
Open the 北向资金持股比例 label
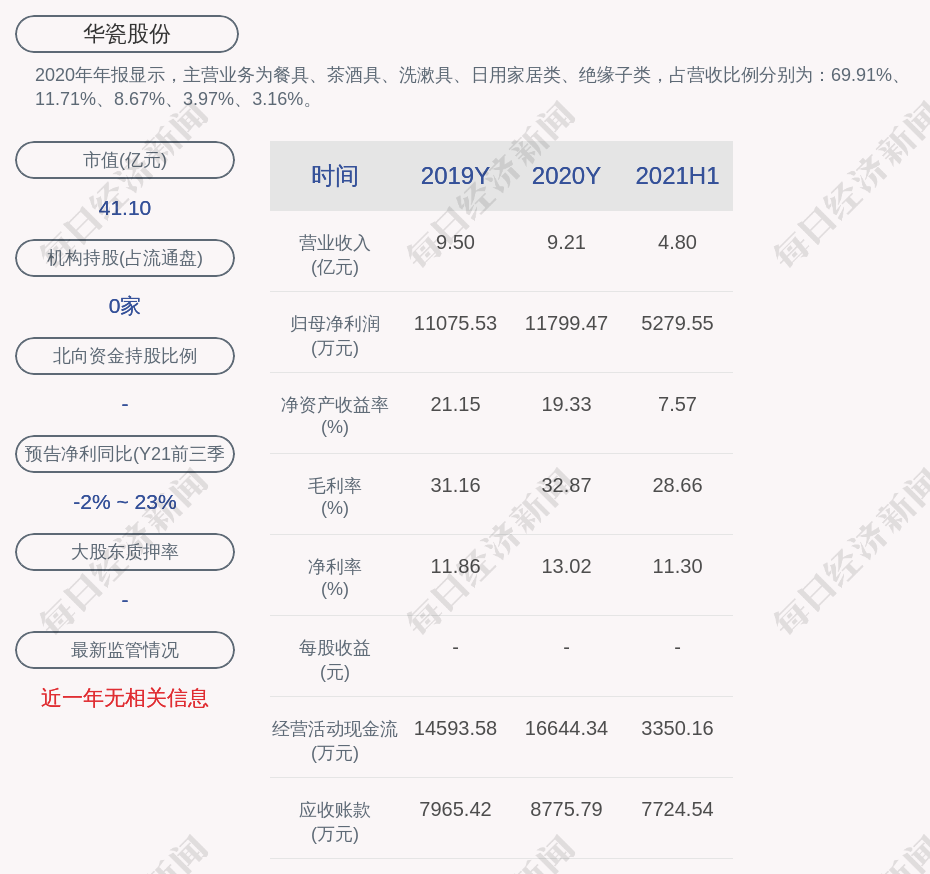[125, 356]
